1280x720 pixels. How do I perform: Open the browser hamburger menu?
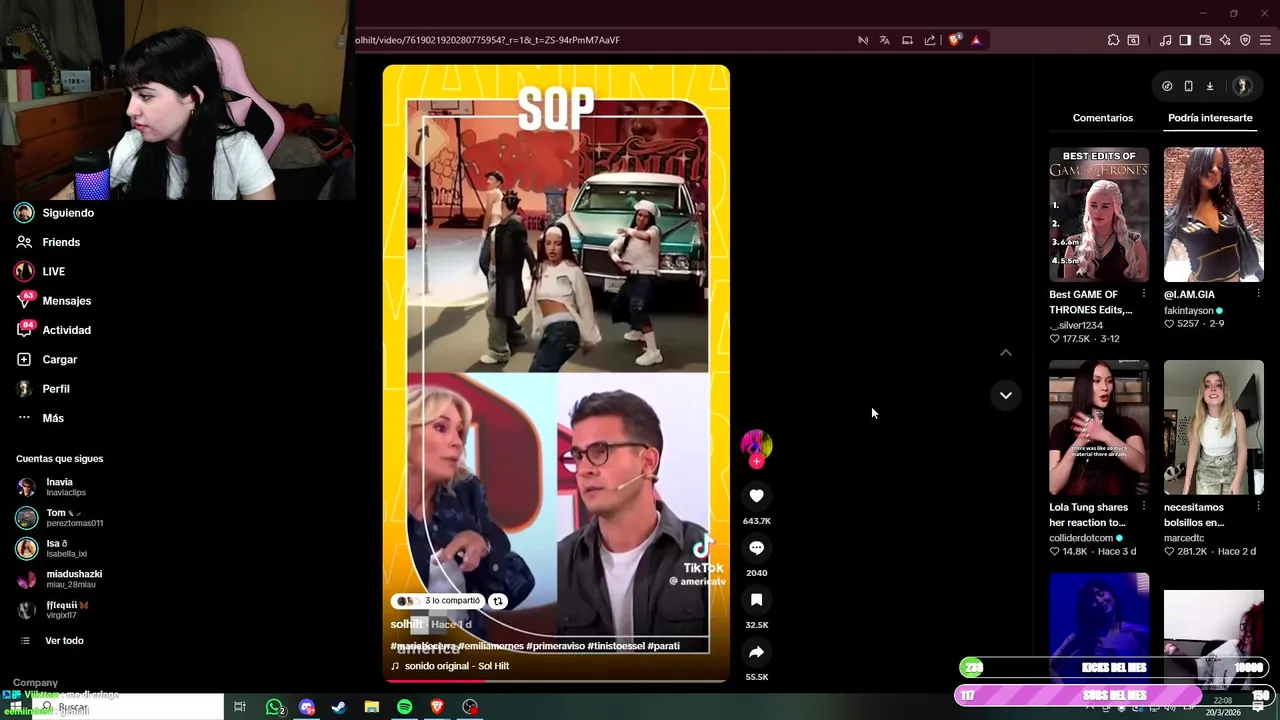click(x=1265, y=40)
